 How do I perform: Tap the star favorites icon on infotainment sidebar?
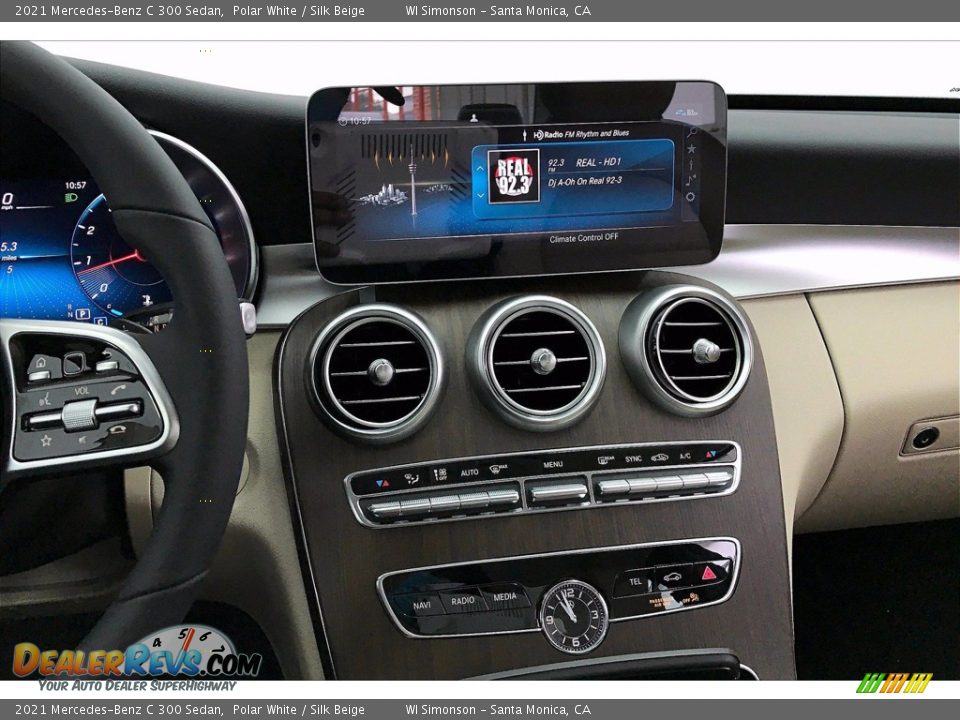[691, 148]
